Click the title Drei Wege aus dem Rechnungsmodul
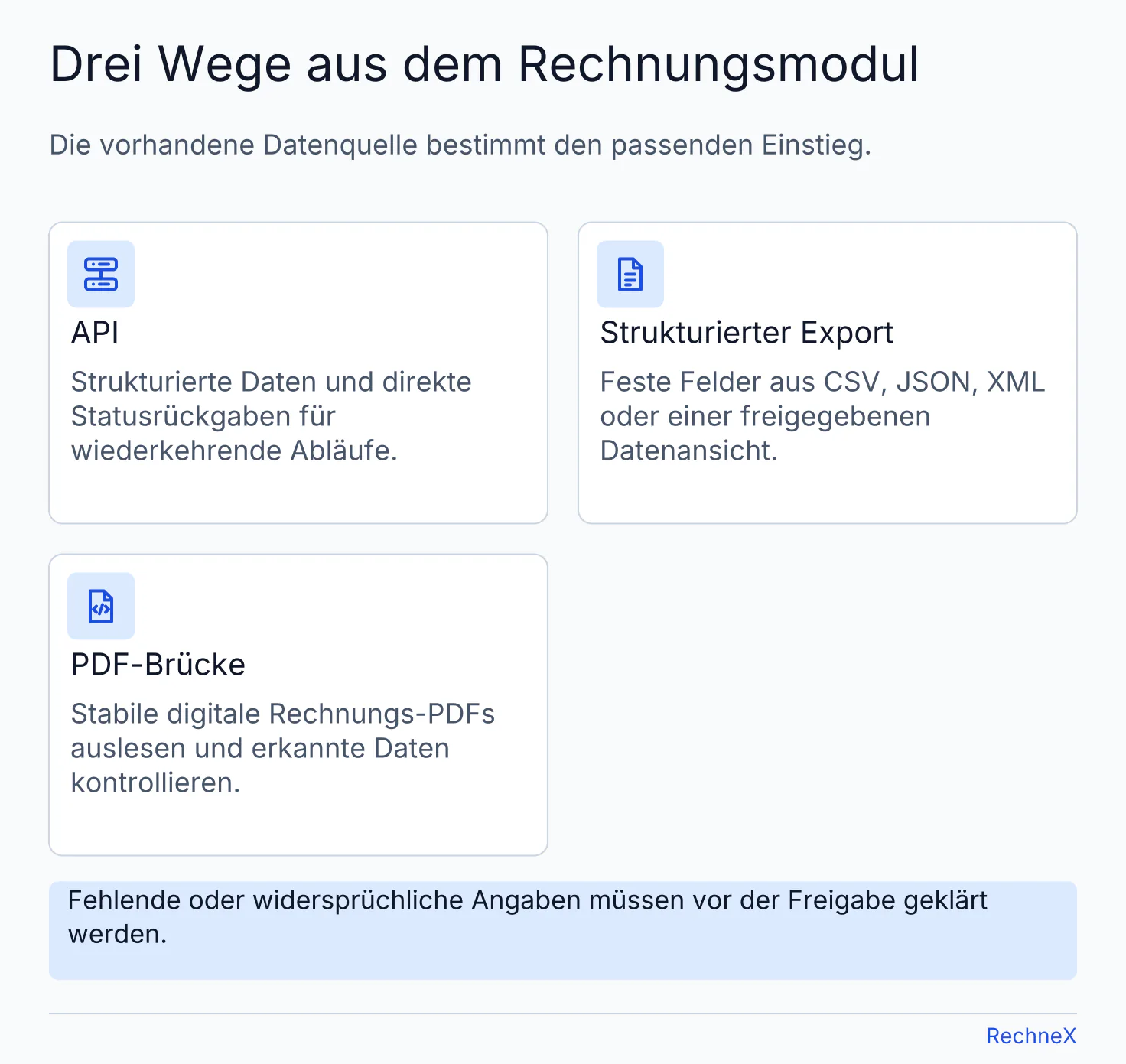The height and width of the screenshot is (1064, 1126). 484,64
